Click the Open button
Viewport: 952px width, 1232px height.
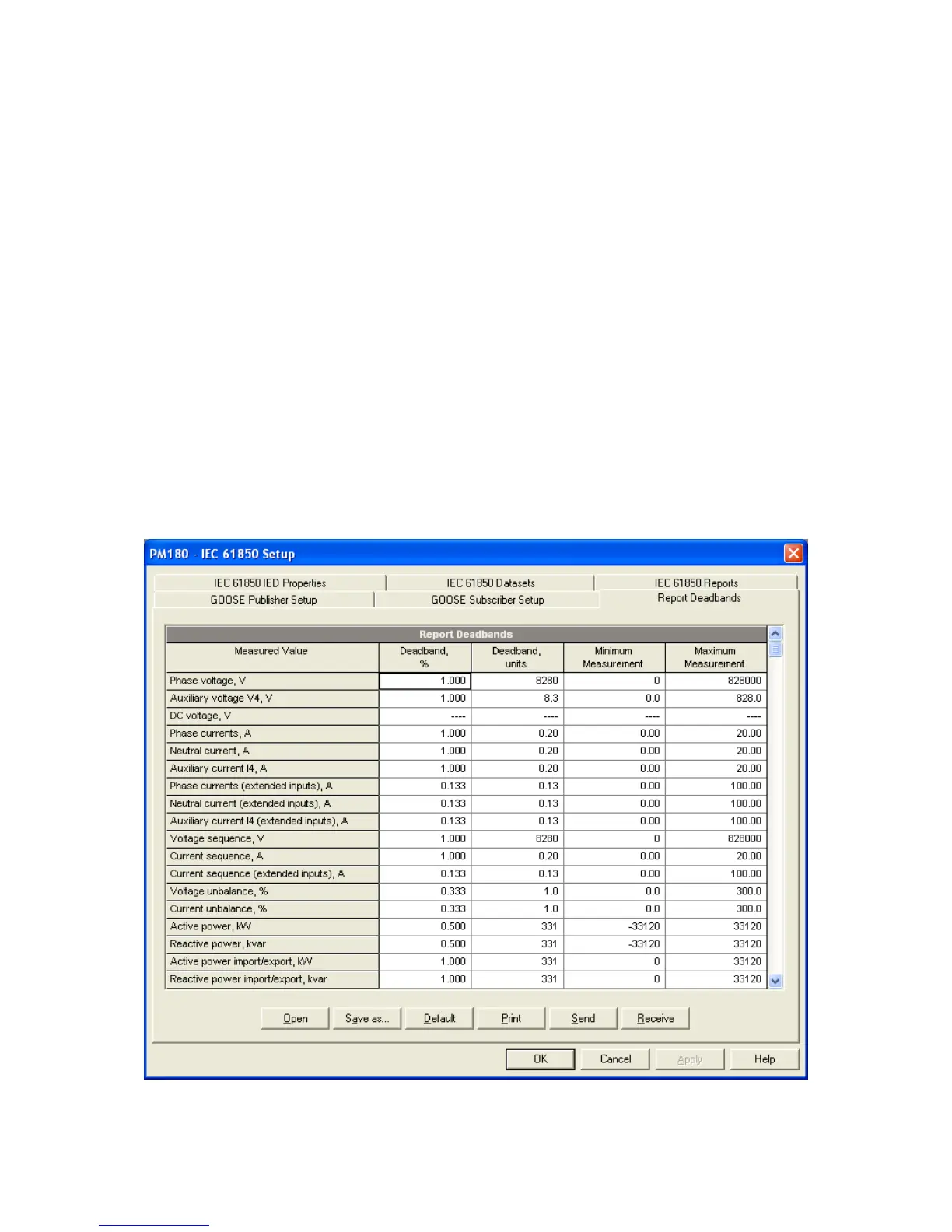[x=296, y=1018]
